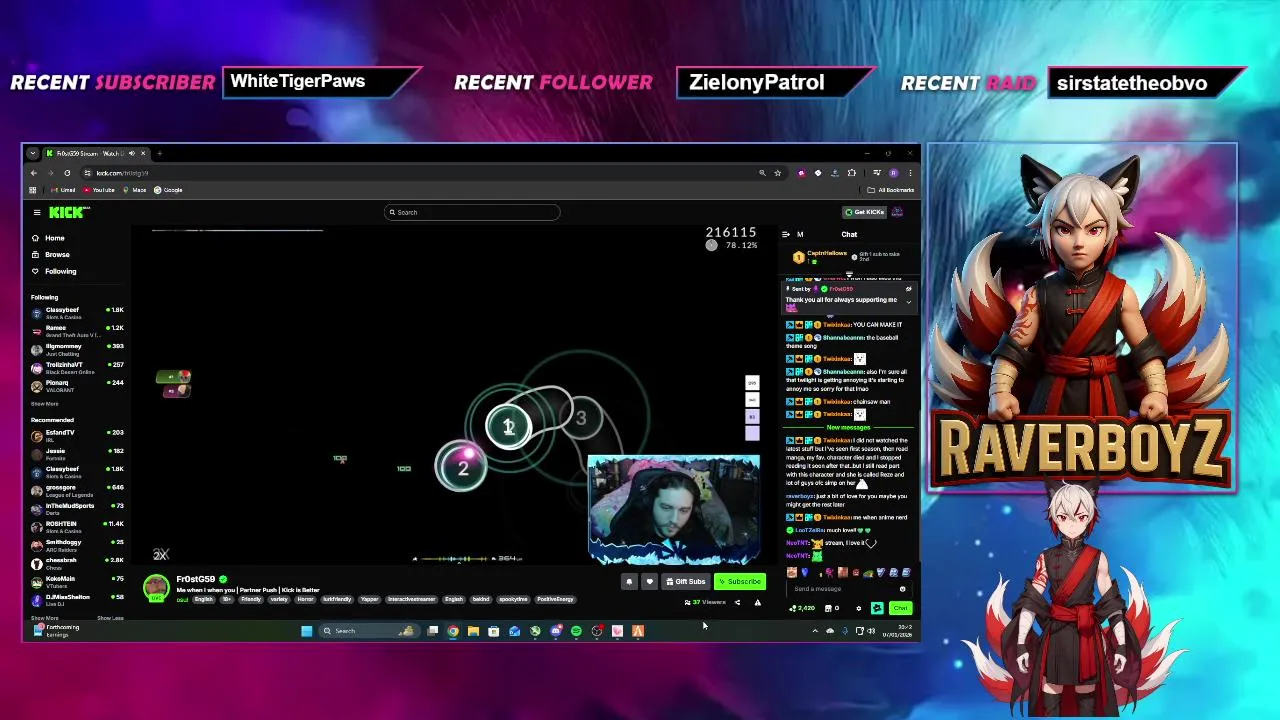Expand recommended list via bottom Show More

(x=44, y=618)
